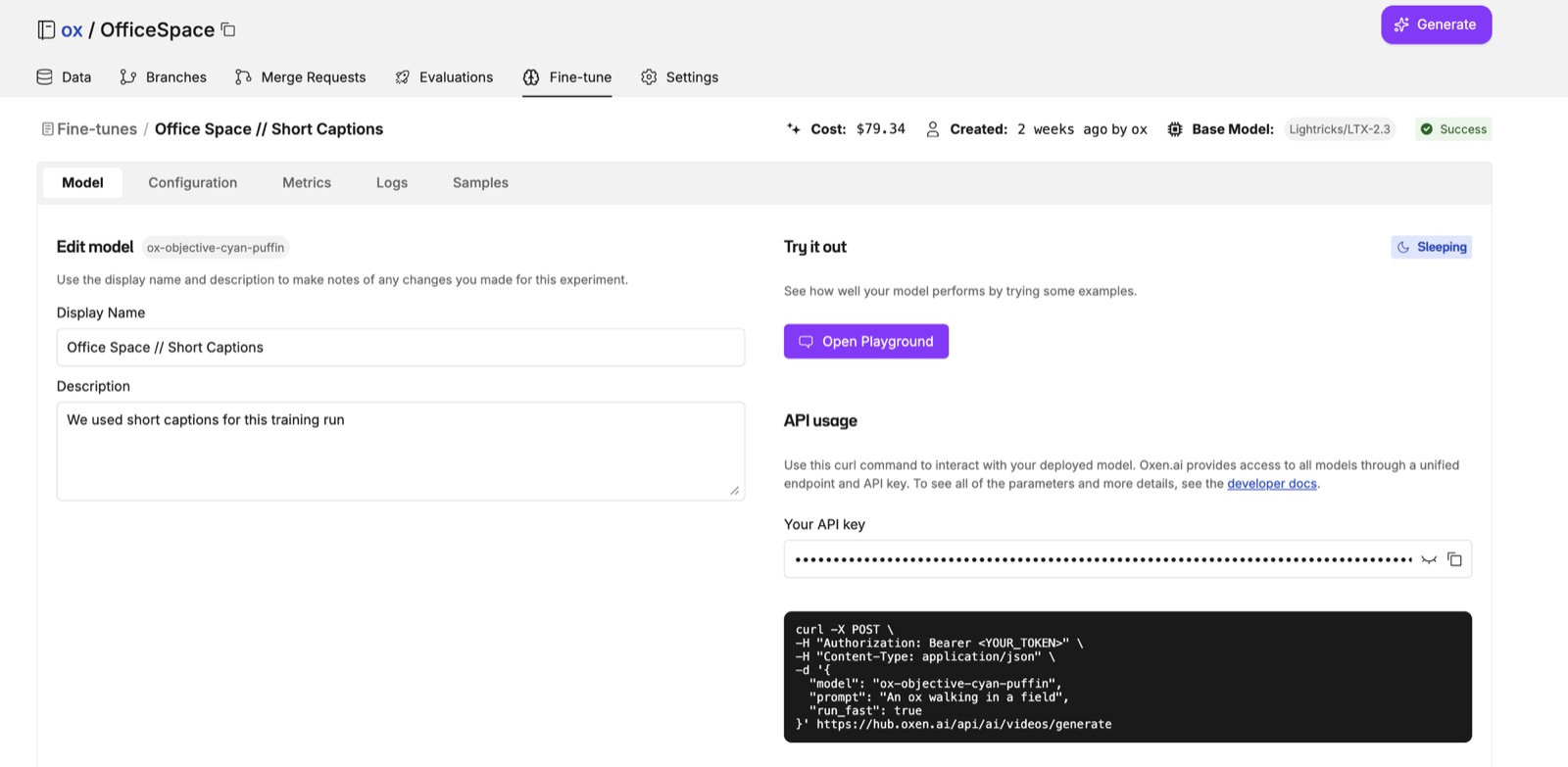Image resolution: width=1568 pixels, height=767 pixels.
Task: Click the Fine-tunes breadcrumb list icon
Action: point(47,128)
